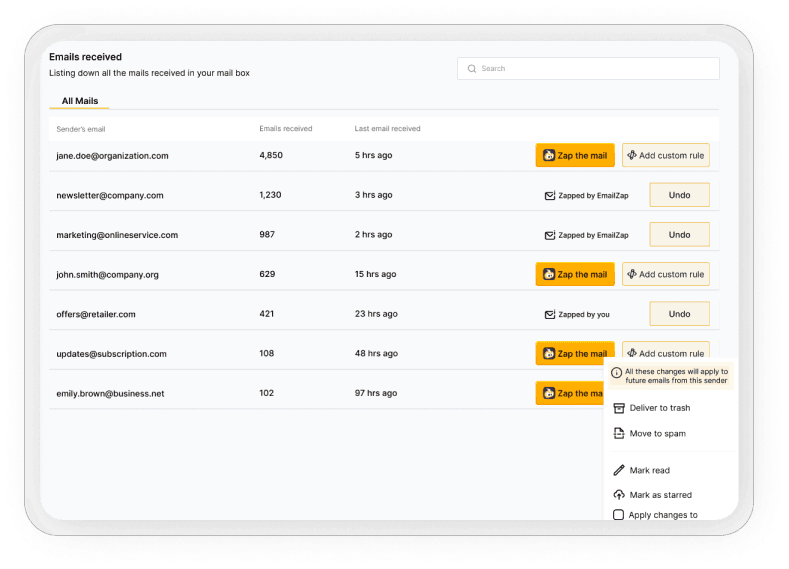Zap the mail from emily.brown@business.net

570,393
